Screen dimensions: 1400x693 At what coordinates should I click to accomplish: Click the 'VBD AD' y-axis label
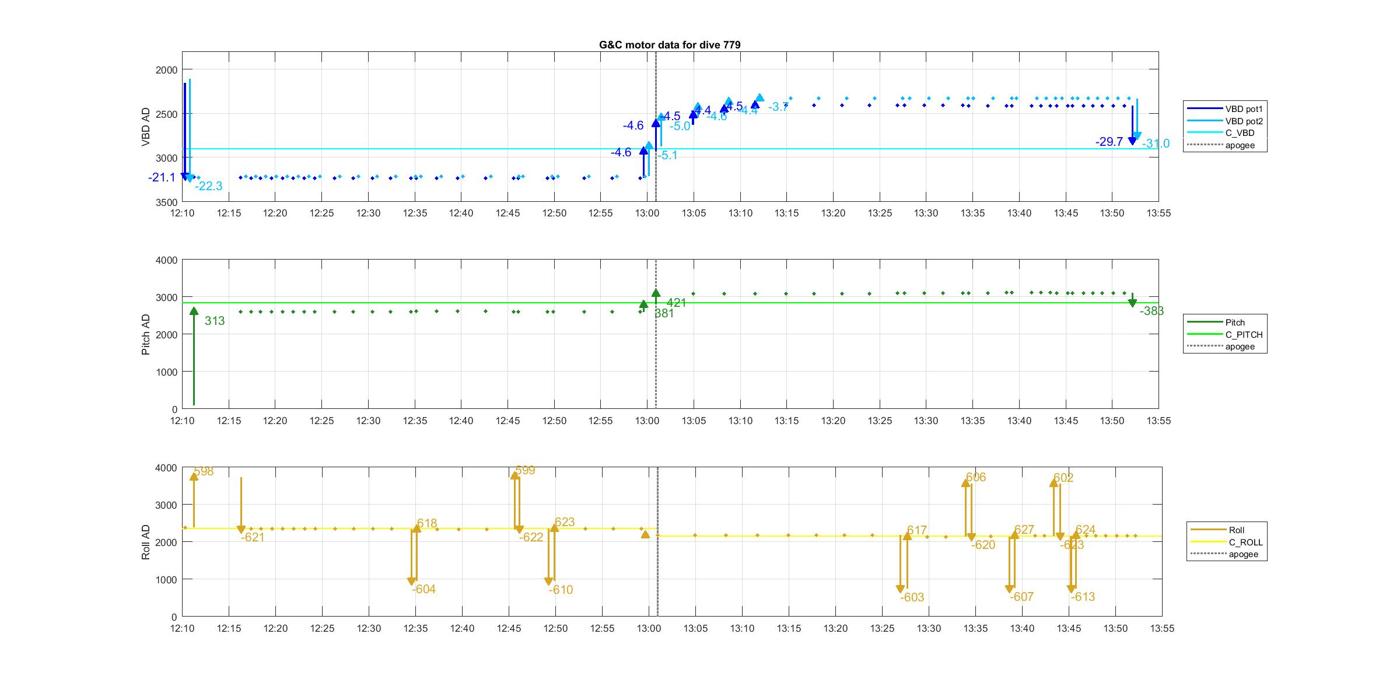click(x=146, y=127)
